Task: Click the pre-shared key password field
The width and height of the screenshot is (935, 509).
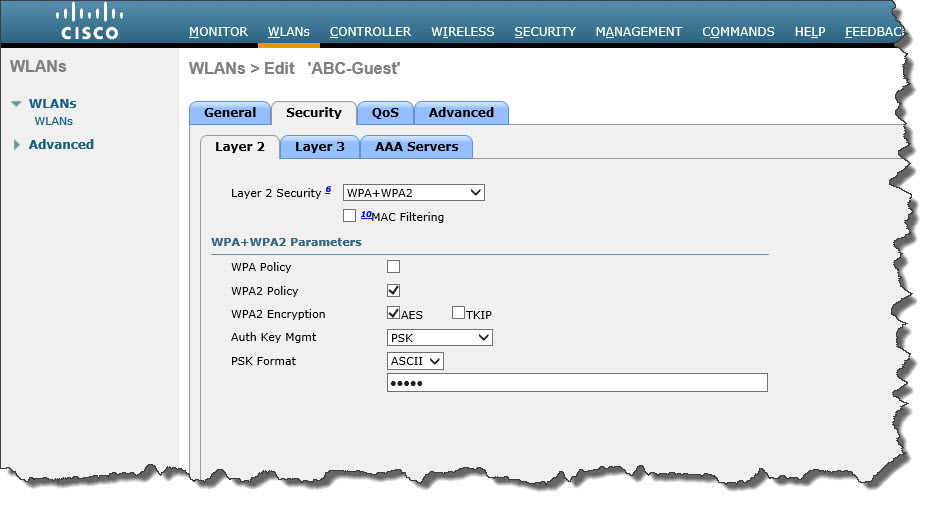Action: tap(577, 383)
